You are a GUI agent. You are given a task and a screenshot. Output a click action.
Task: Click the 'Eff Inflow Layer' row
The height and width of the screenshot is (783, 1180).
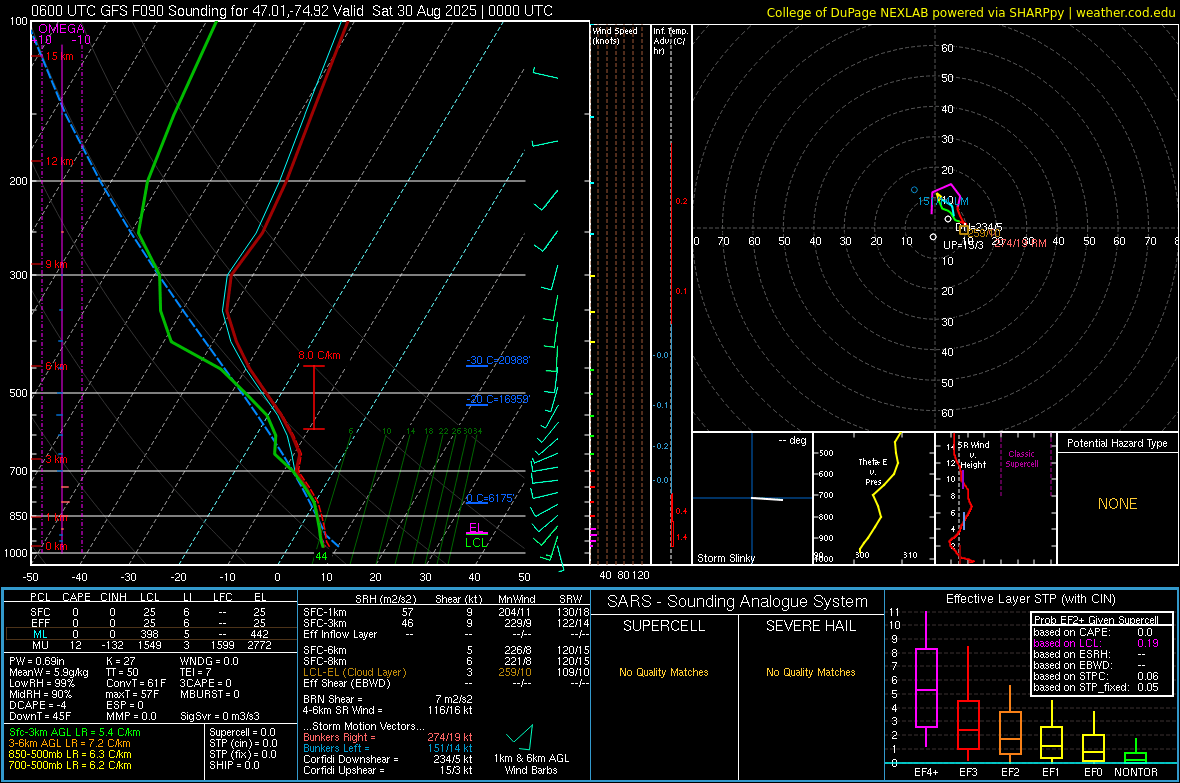[446, 635]
